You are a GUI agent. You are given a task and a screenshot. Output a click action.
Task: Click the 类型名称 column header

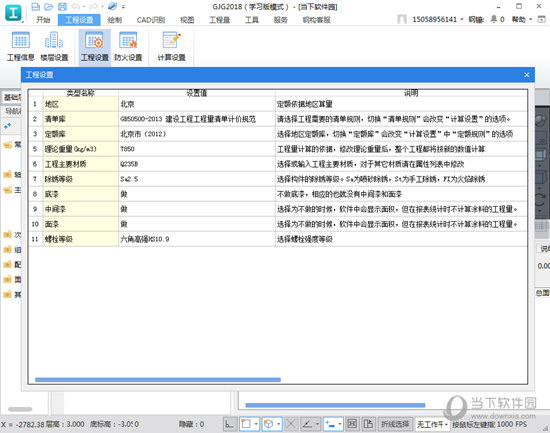81,93
